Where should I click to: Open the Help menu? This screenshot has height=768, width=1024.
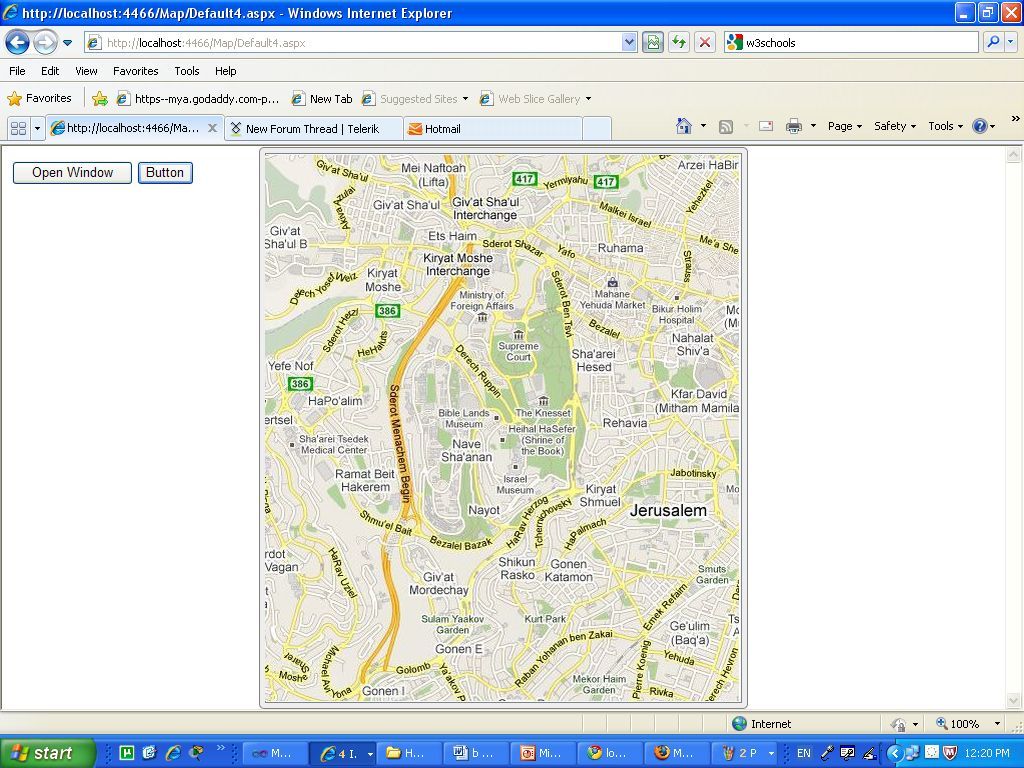225,71
